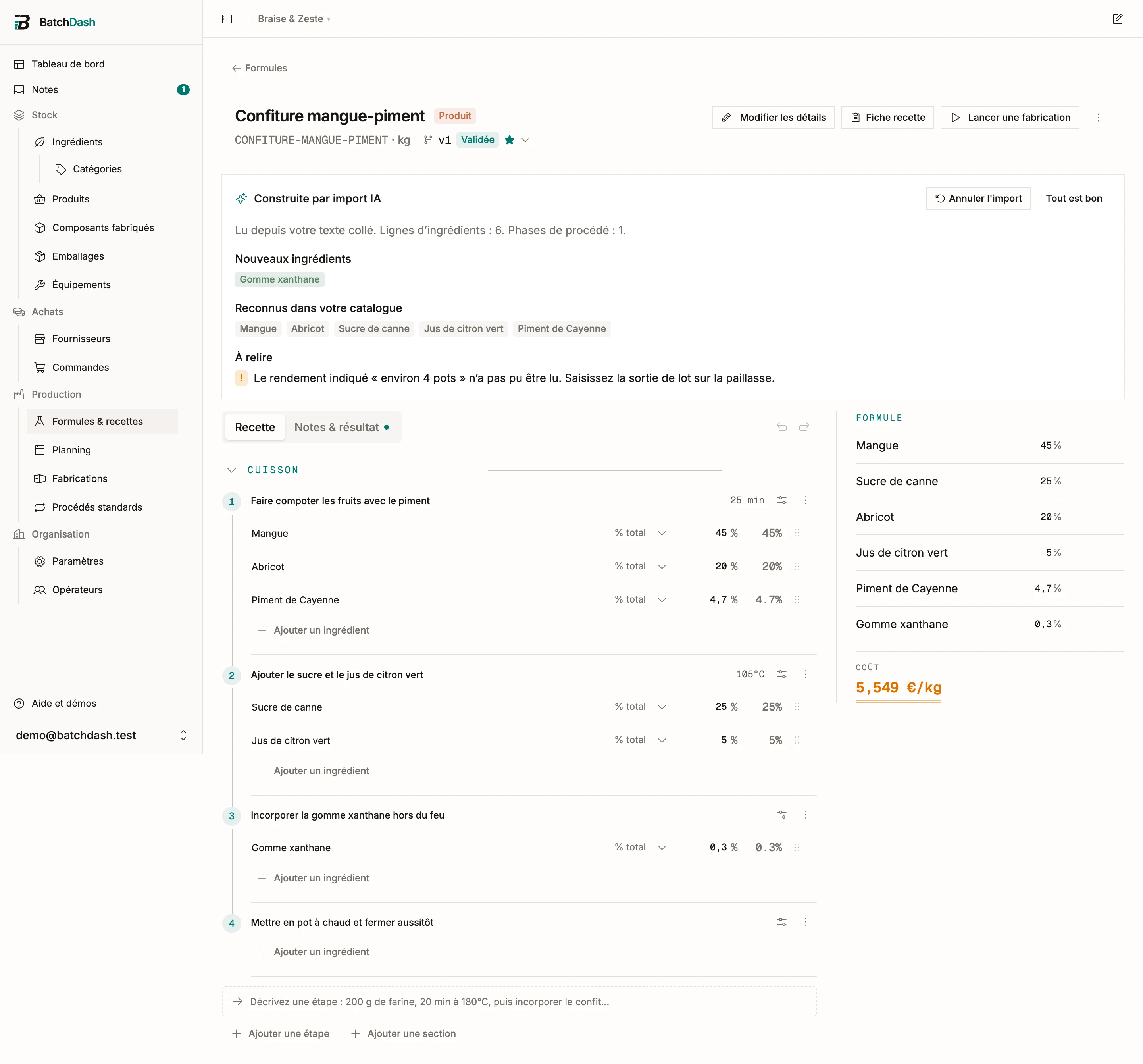Open unit dropdown for Gomme xanthane
The image size is (1143, 1064).
(641, 847)
